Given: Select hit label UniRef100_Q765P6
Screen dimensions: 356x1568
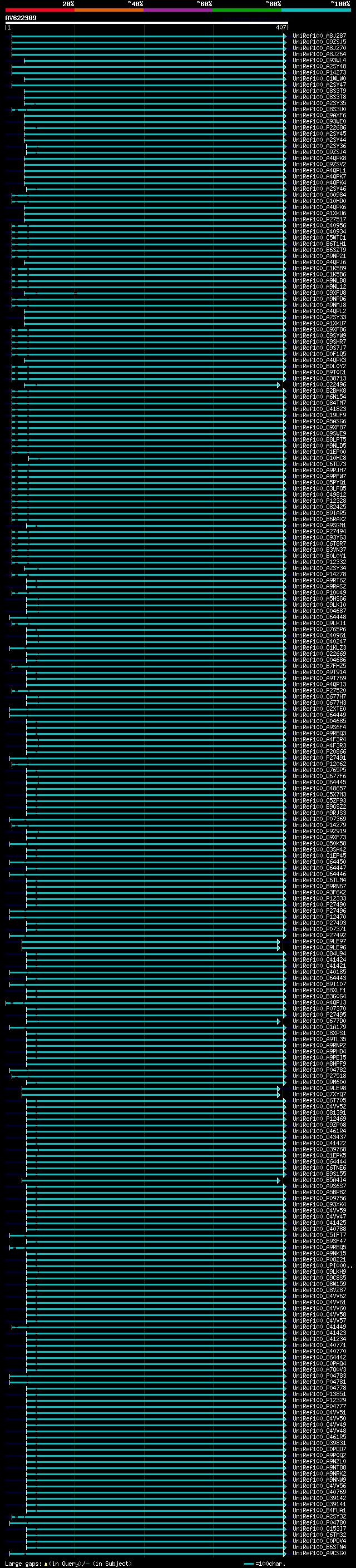Looking at the screenshot, I should [319, 630].
